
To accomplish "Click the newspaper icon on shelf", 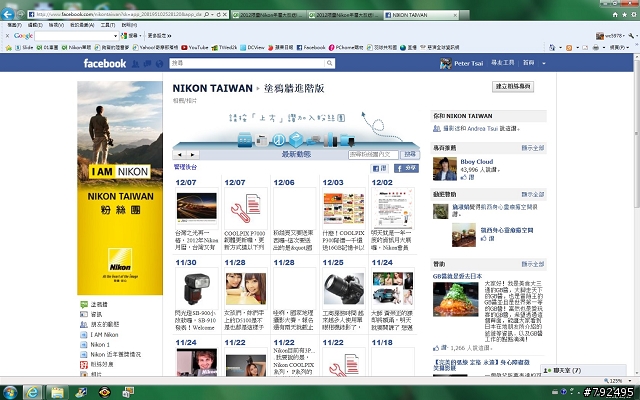I will point(262,140).
